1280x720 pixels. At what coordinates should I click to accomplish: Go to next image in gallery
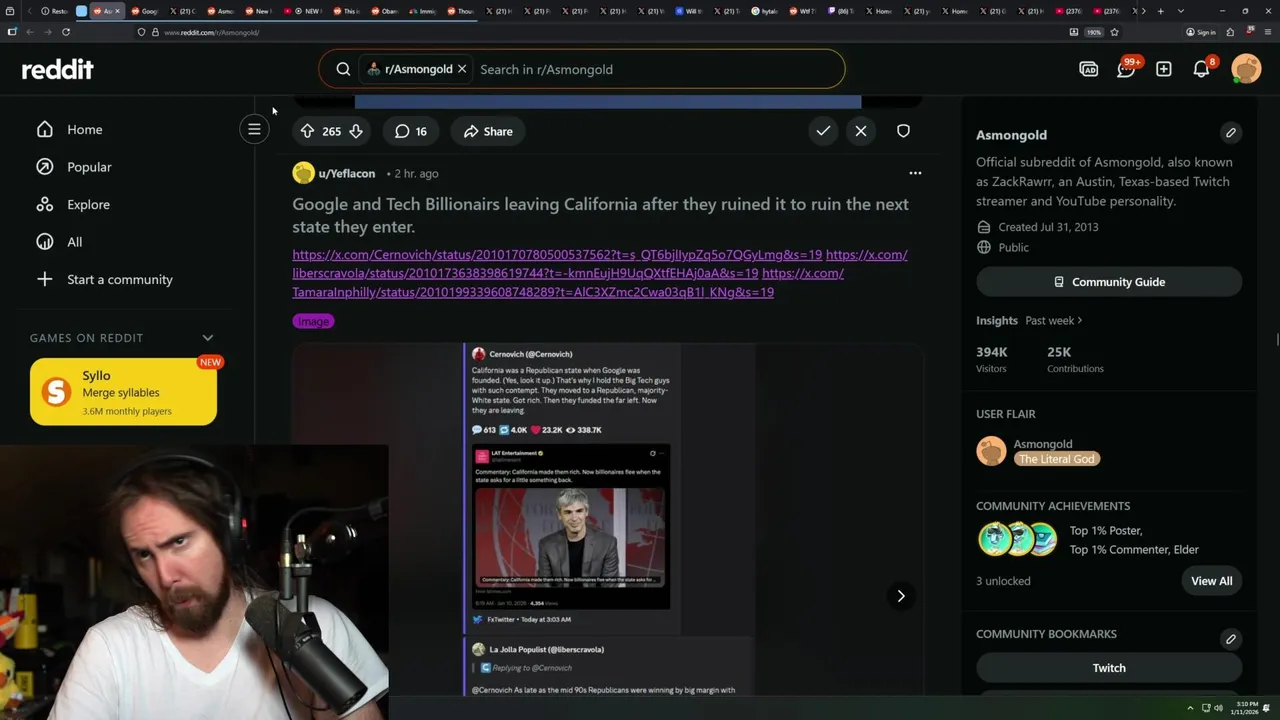(901, 596)
